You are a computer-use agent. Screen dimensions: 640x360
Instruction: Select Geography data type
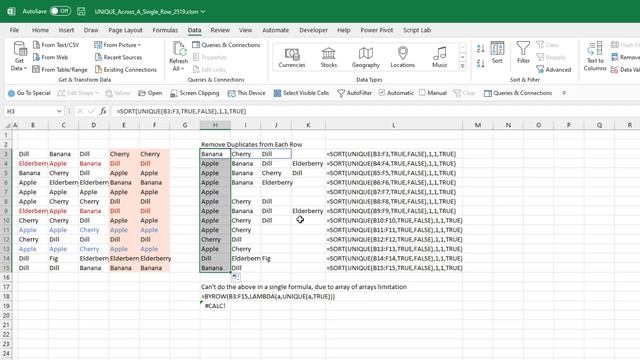pos(366,57)
